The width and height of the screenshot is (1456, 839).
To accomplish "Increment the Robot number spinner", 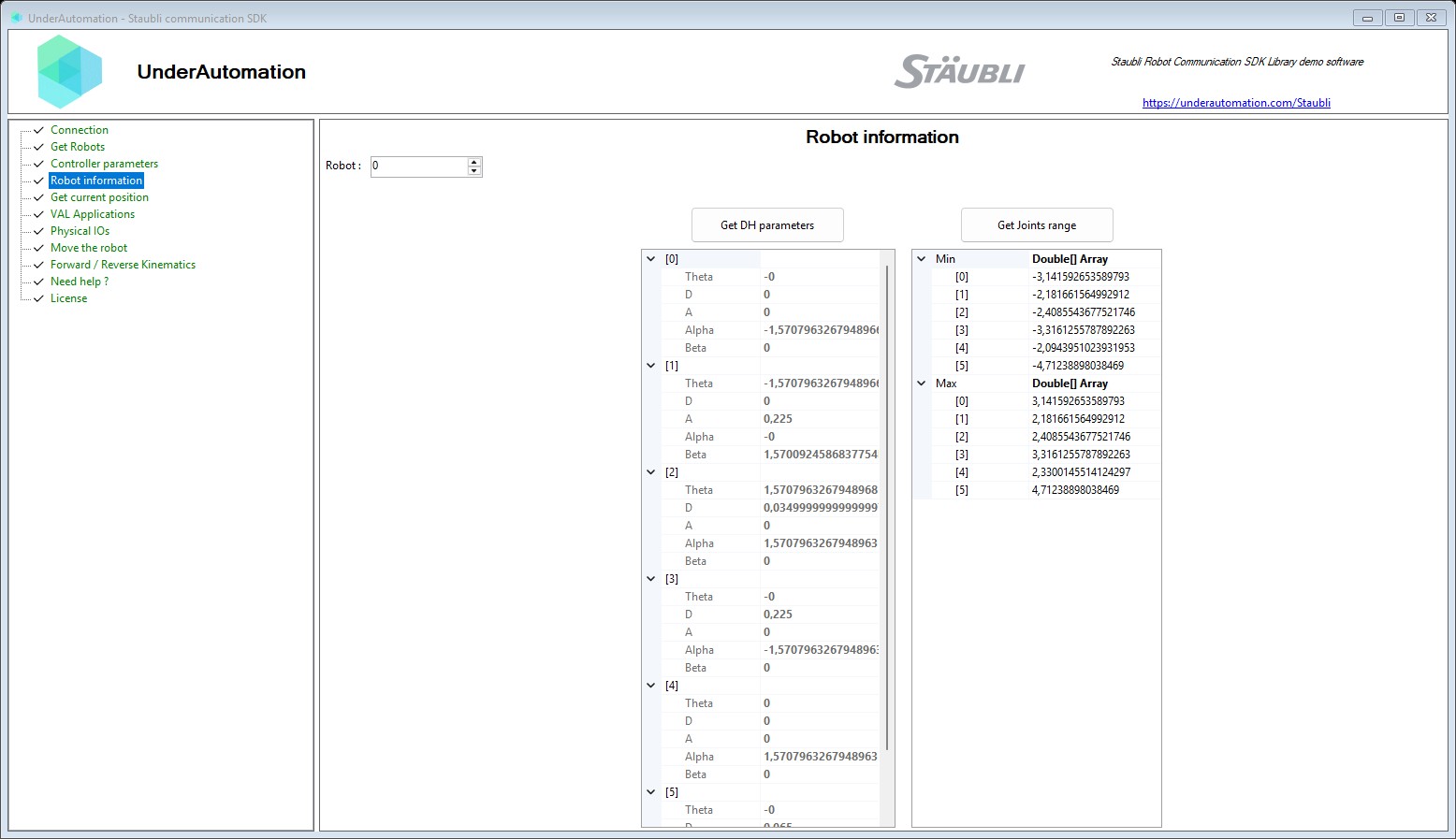I will 474,162.
